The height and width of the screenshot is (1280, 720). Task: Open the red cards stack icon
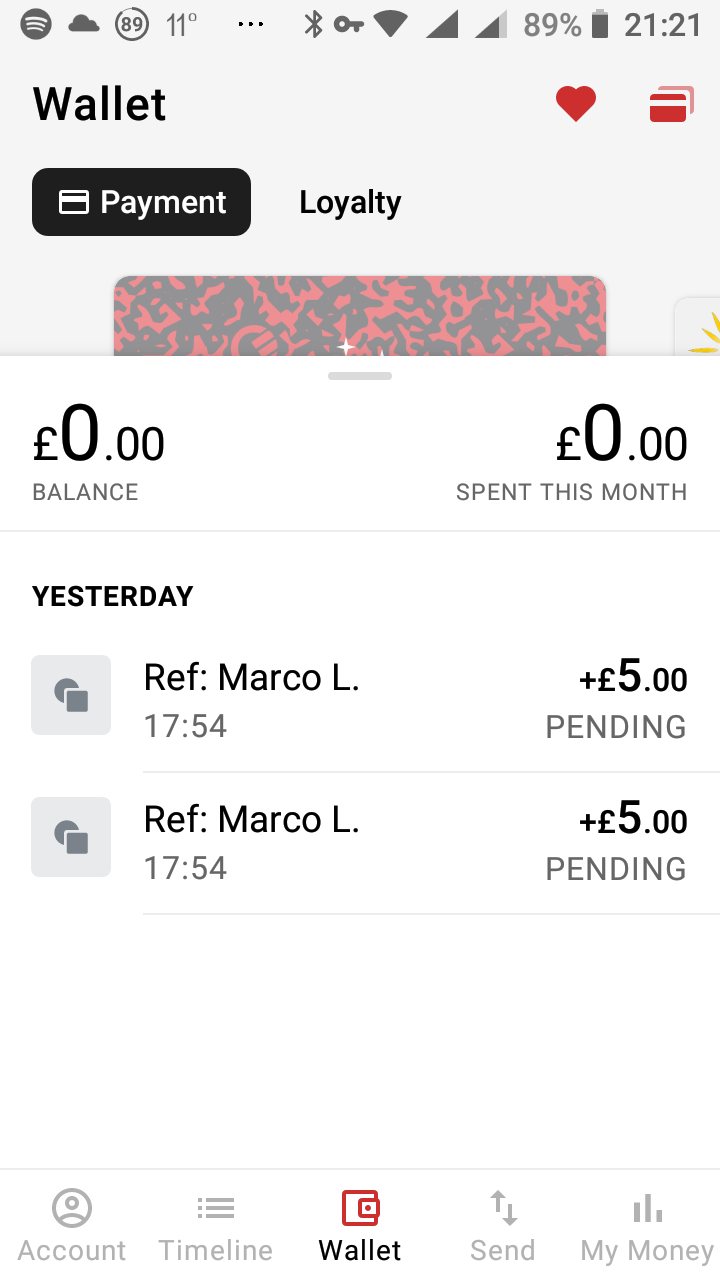pyautogui.click(x=671, y=104)
